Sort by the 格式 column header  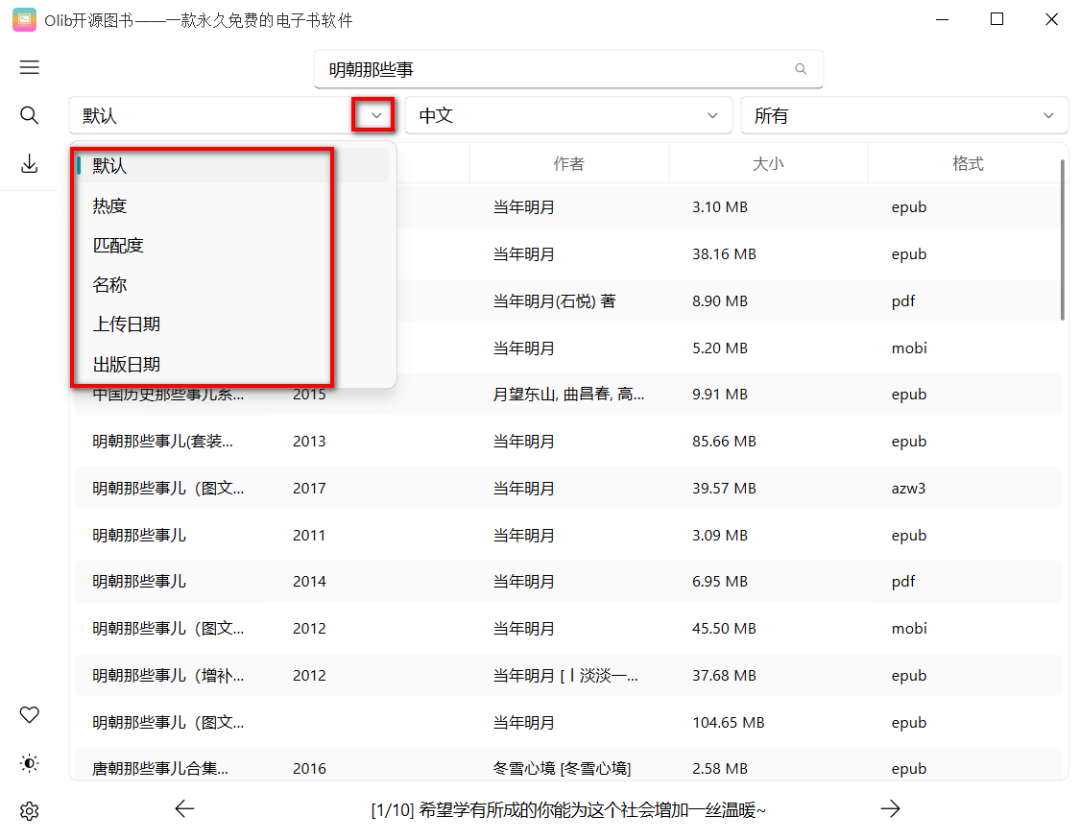[967, 164]
